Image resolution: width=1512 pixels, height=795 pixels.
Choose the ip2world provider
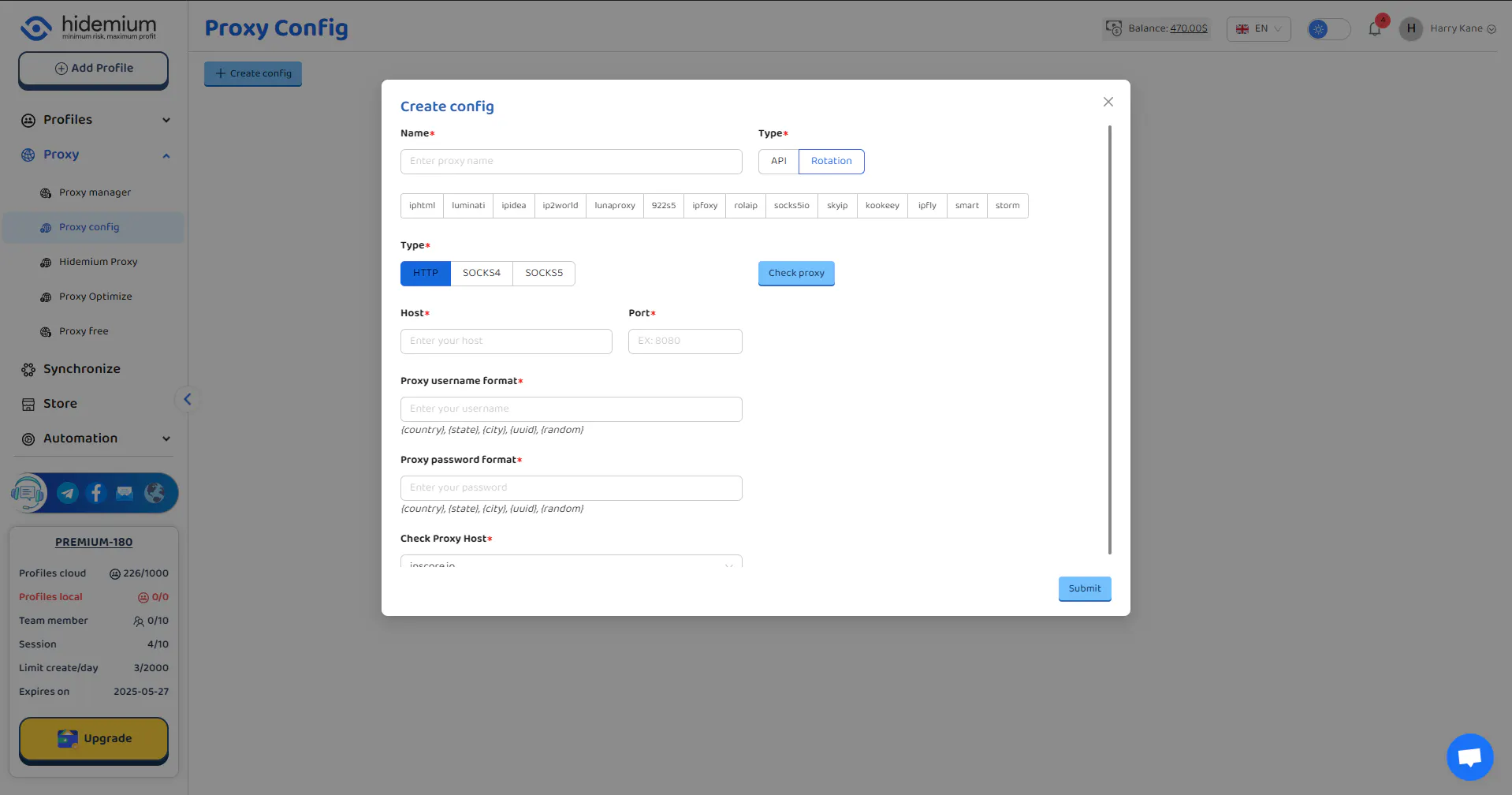click(x=560, y=206)
